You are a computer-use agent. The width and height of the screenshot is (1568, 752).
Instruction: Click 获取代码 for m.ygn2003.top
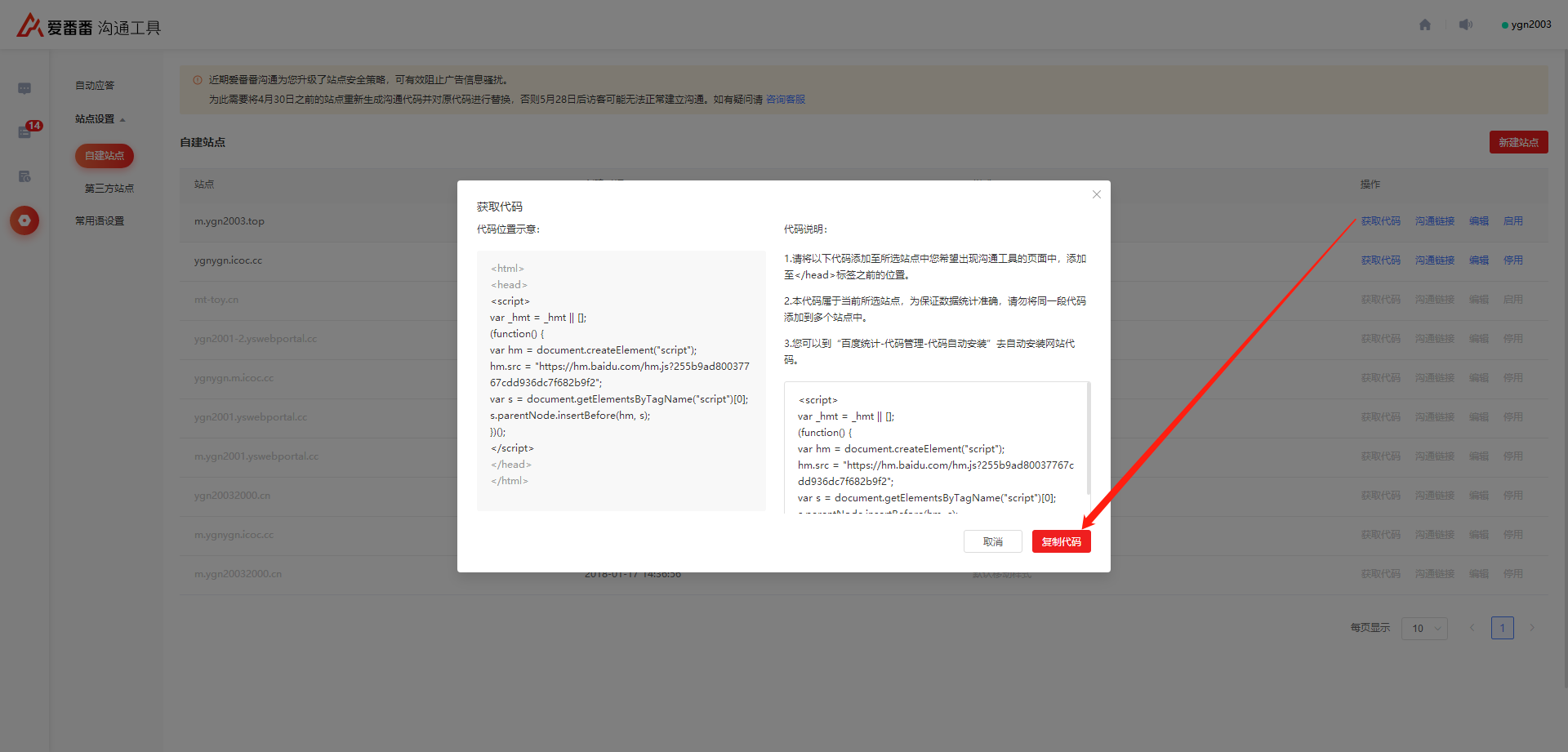[x=1380, y=221]
